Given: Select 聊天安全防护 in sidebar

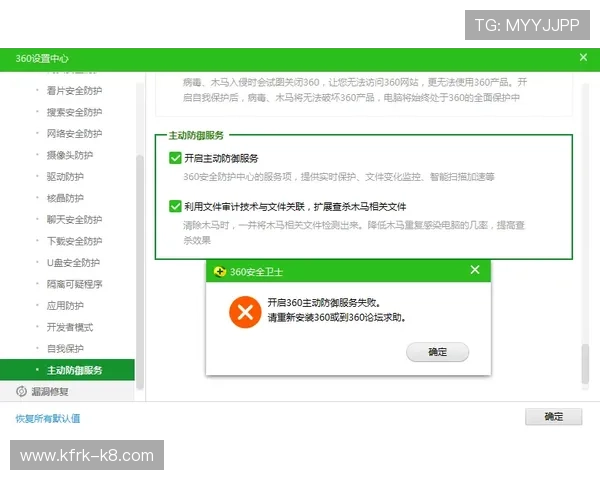Looking at the screenshot, I should pos(74,219).
